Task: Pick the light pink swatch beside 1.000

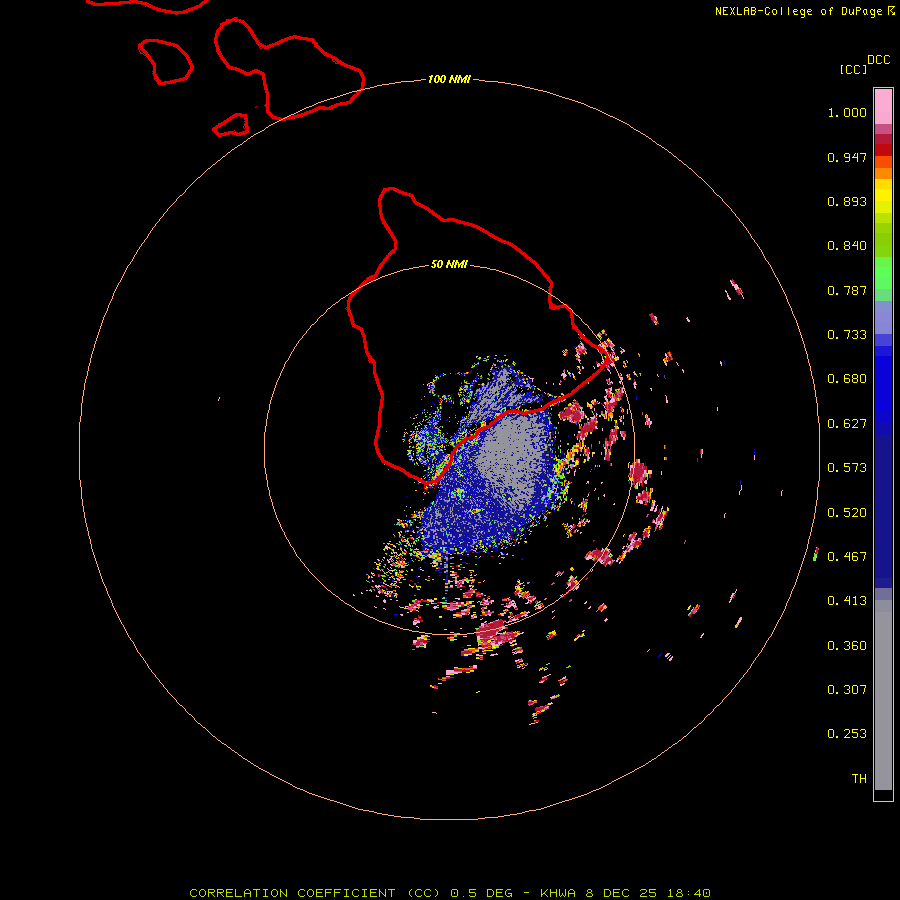Action: pos(883,107)
